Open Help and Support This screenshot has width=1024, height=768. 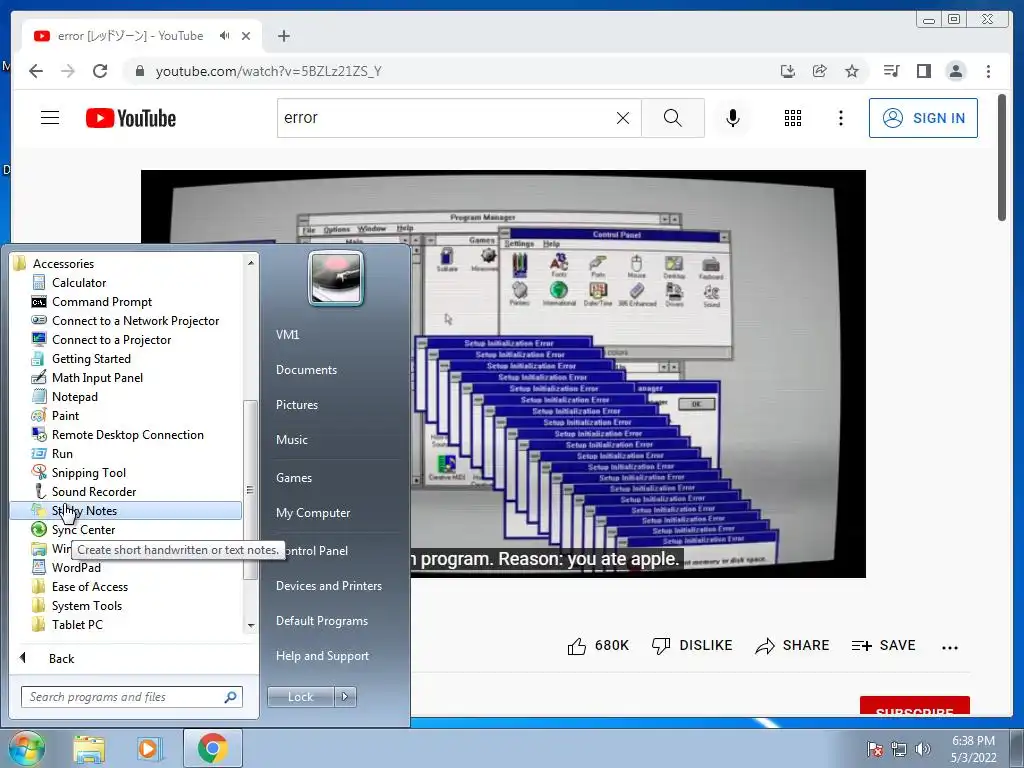coord(322,656)
